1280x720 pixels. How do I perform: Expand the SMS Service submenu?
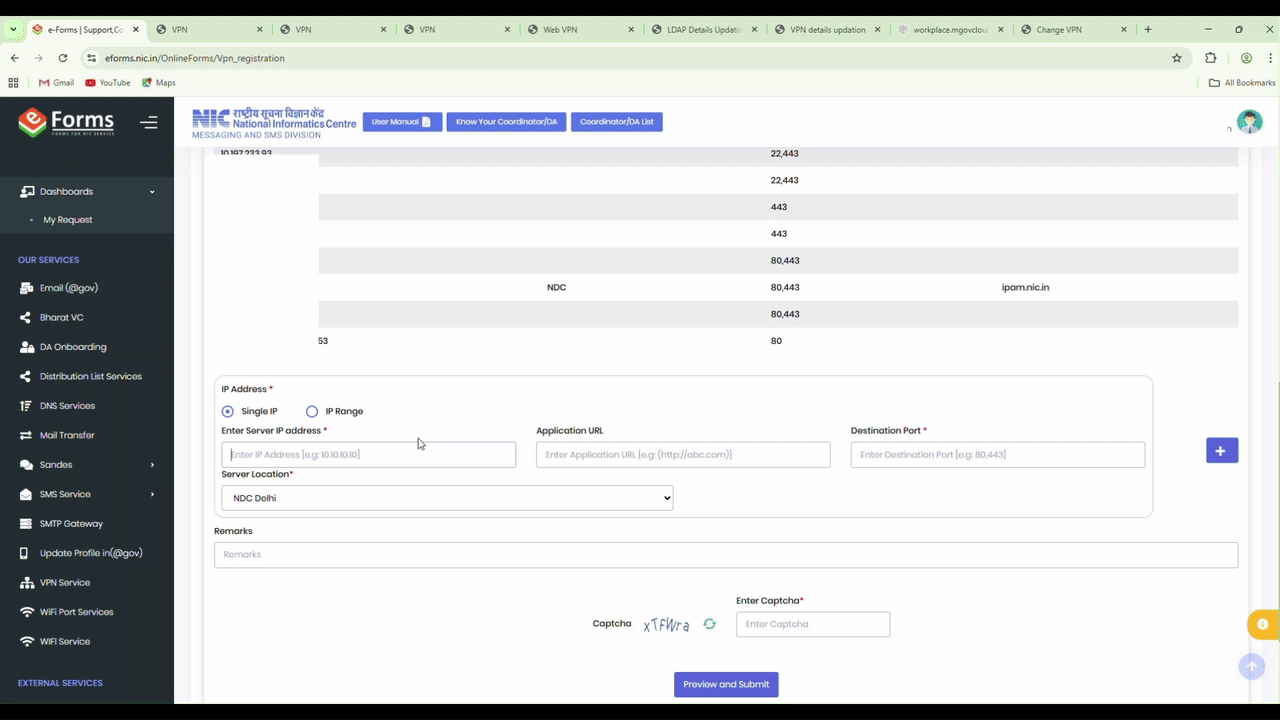point(65,494)
